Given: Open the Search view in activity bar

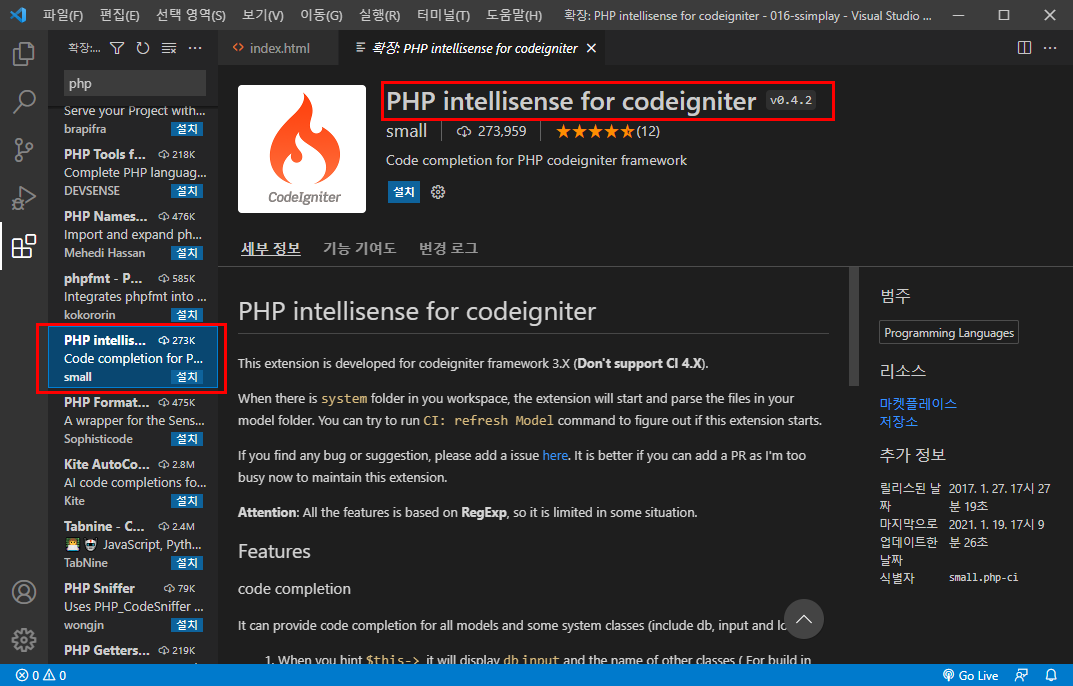Looking at the screenshot, I should pos(24,101).
